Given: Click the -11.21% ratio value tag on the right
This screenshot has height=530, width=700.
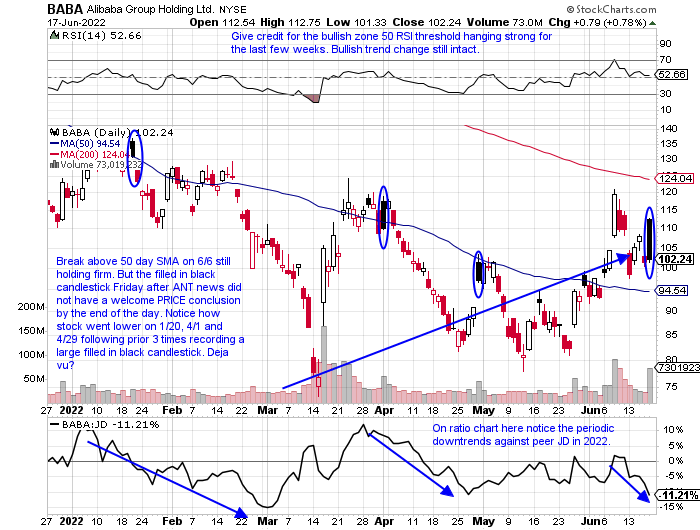Looking at the screenshot, I should [677, 495].
